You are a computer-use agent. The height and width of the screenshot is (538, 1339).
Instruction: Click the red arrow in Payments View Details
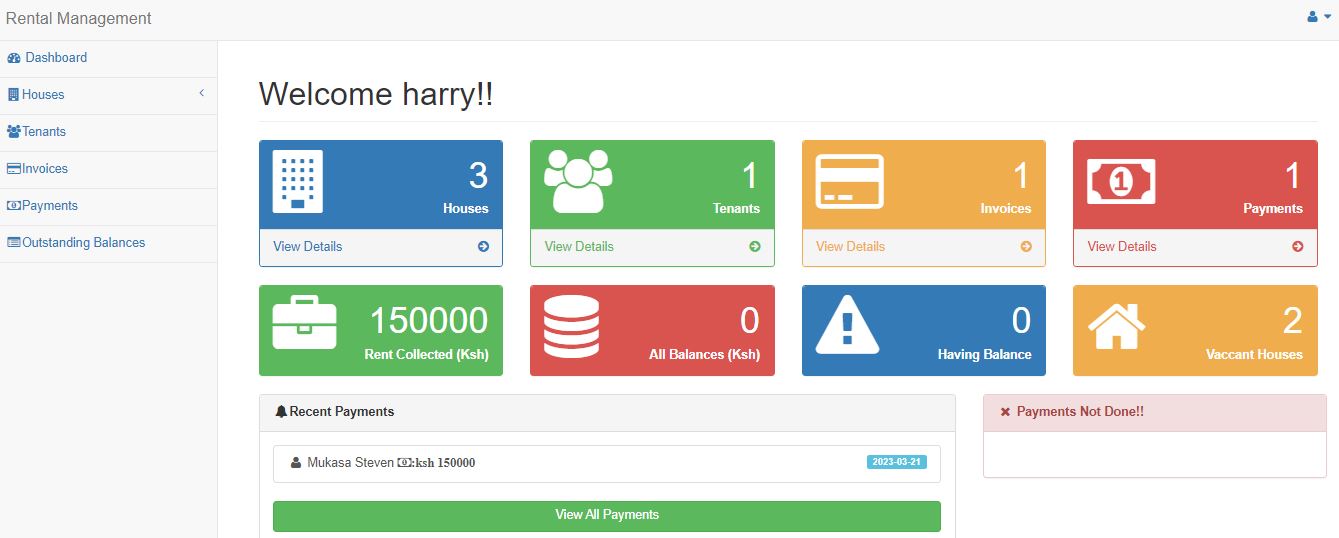pyautogui.click(x=1298, y=246)
